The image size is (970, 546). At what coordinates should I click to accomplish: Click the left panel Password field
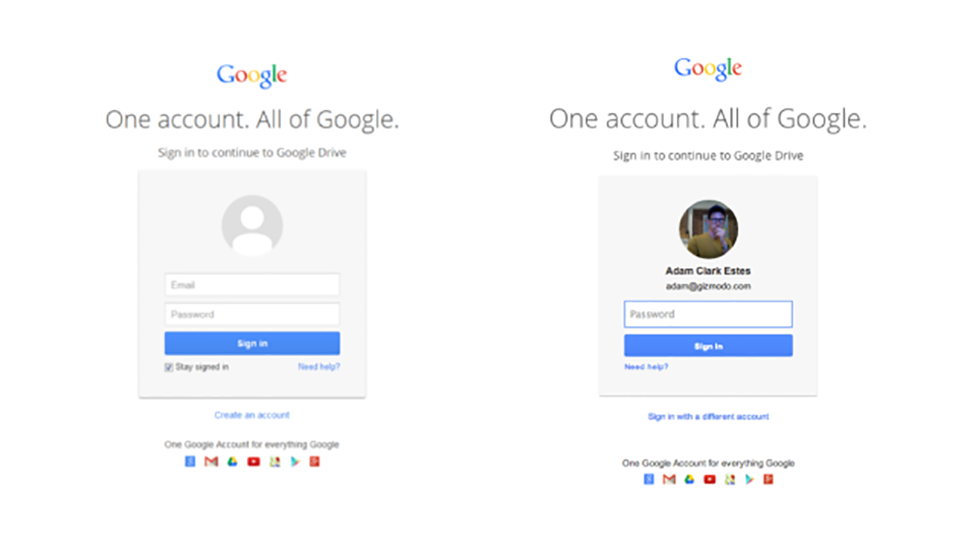click(x=252, y=314)
